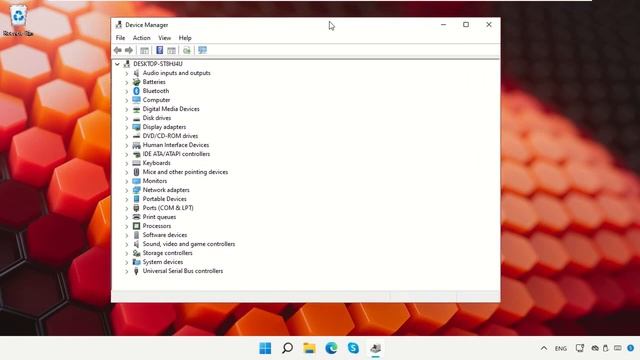The image size is (640, 360).
Task: Select the DESKTOP-ST8HU4U computer name label
Action: point(158,64)
